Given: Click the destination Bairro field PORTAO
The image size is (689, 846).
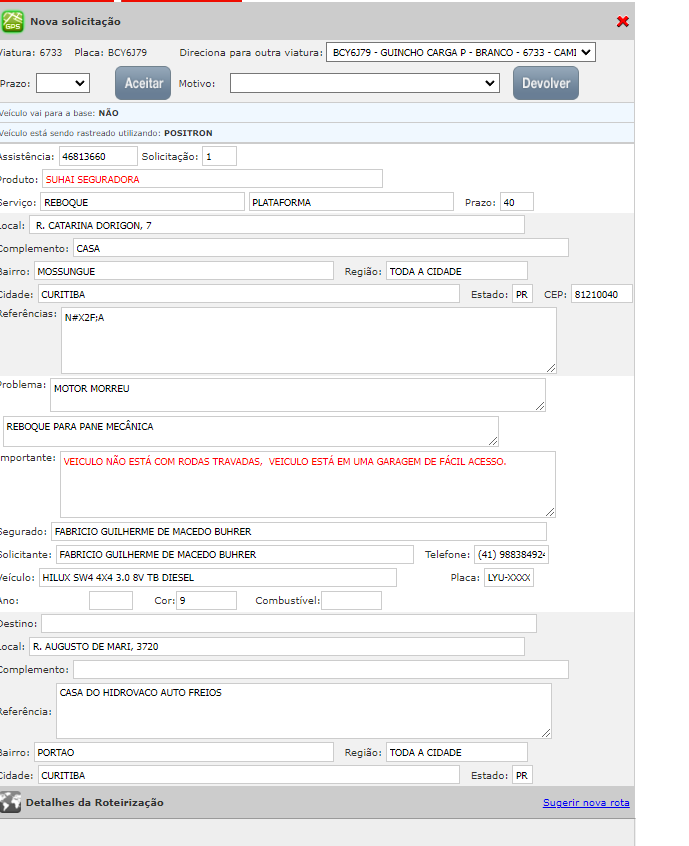Looking at the screenshot, I should pyautogui.click(x=184, y=752).
